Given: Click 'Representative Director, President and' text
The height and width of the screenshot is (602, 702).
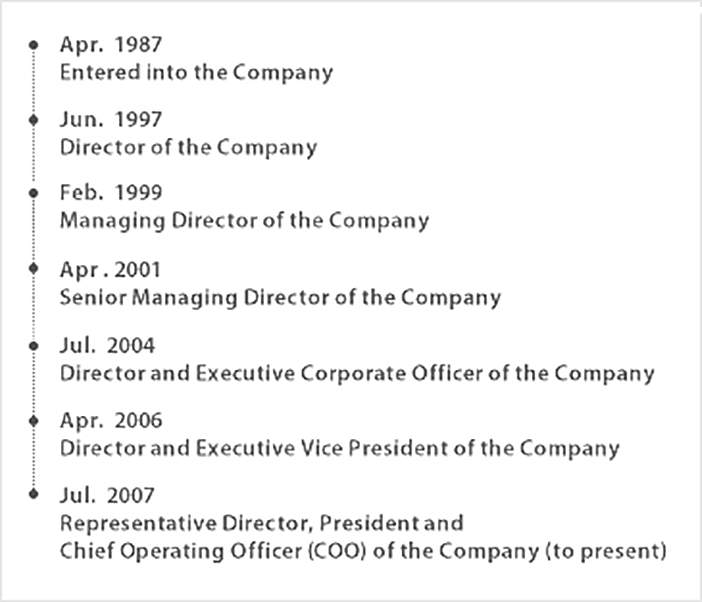Looking at the screenshot, I should 262,523.
